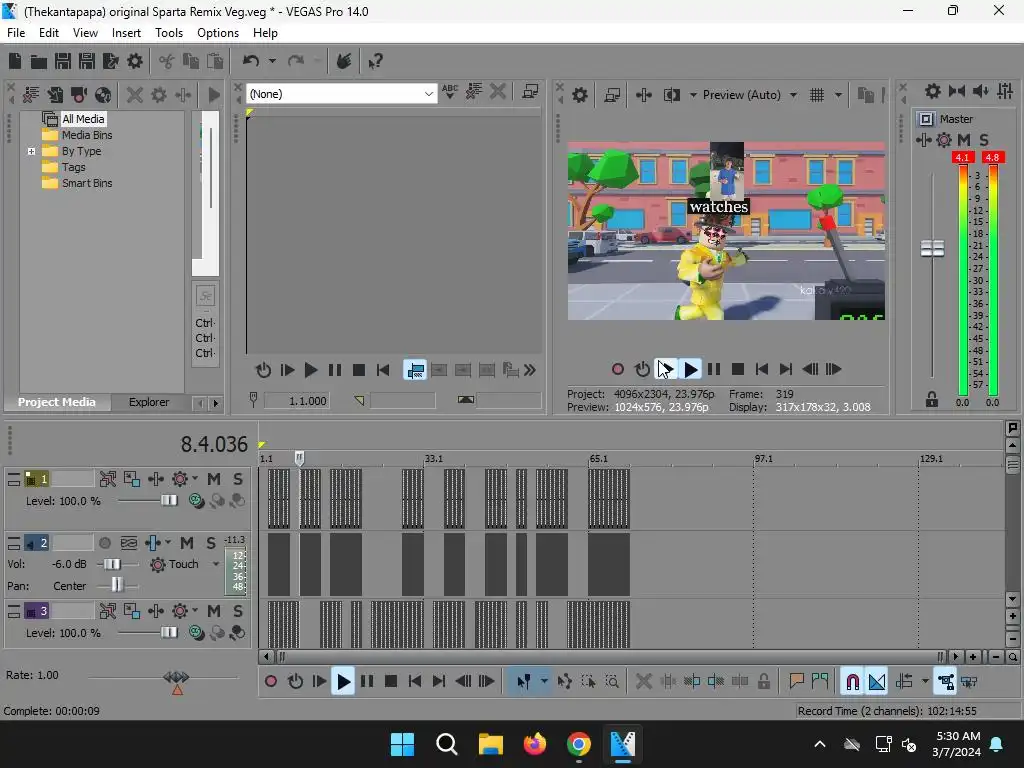Image resolution: width=1024 pixels, height=768 pixels.
Task: Click the trimmer 1.1.000 position field
Action: pyautogui.click(x=296, y=401)
